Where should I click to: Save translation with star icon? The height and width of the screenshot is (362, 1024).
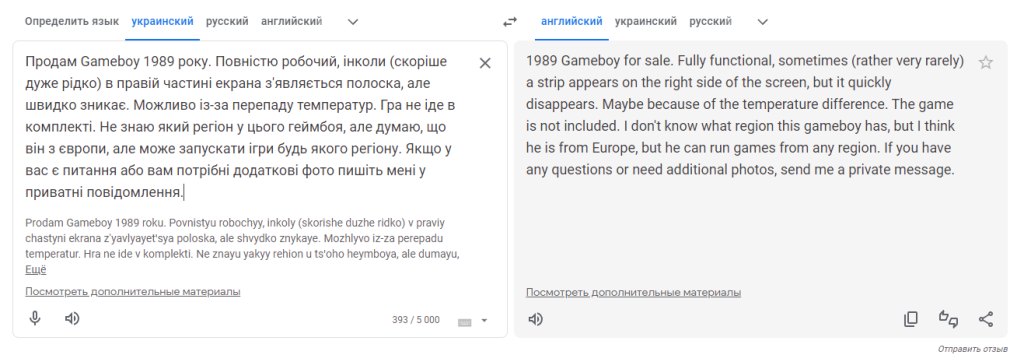(x=985, y=63)
